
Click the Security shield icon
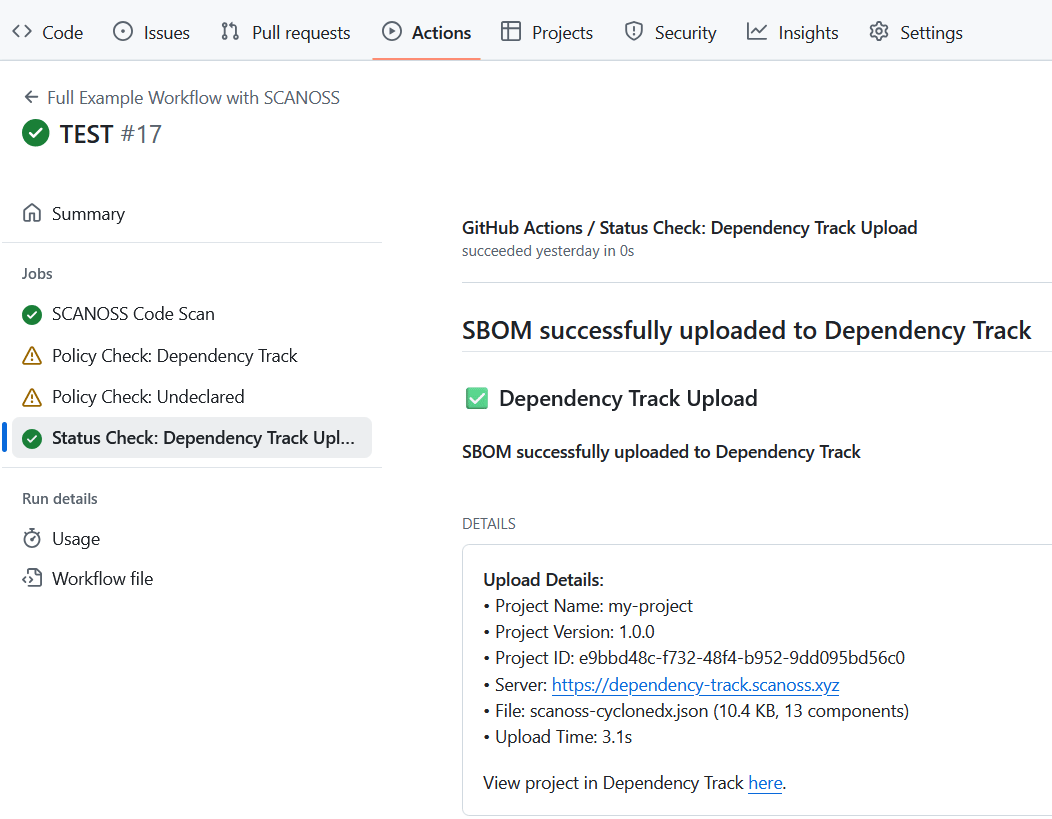[x=633, y=32]
